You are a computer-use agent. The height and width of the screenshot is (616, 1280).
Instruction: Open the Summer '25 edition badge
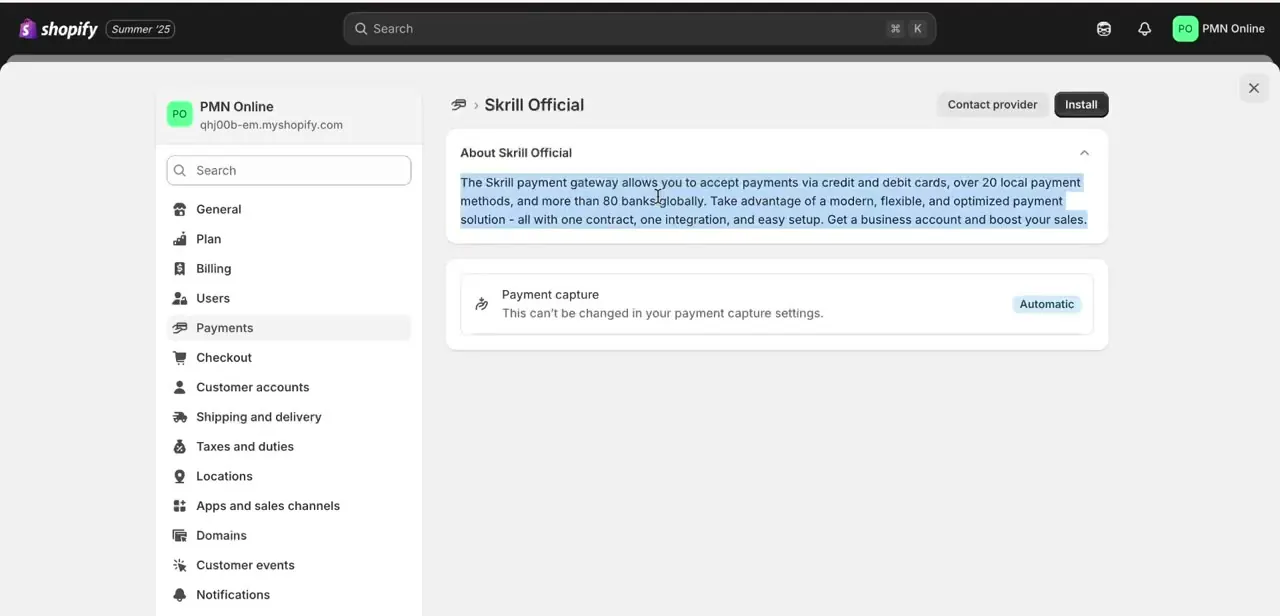pos(140,29)
